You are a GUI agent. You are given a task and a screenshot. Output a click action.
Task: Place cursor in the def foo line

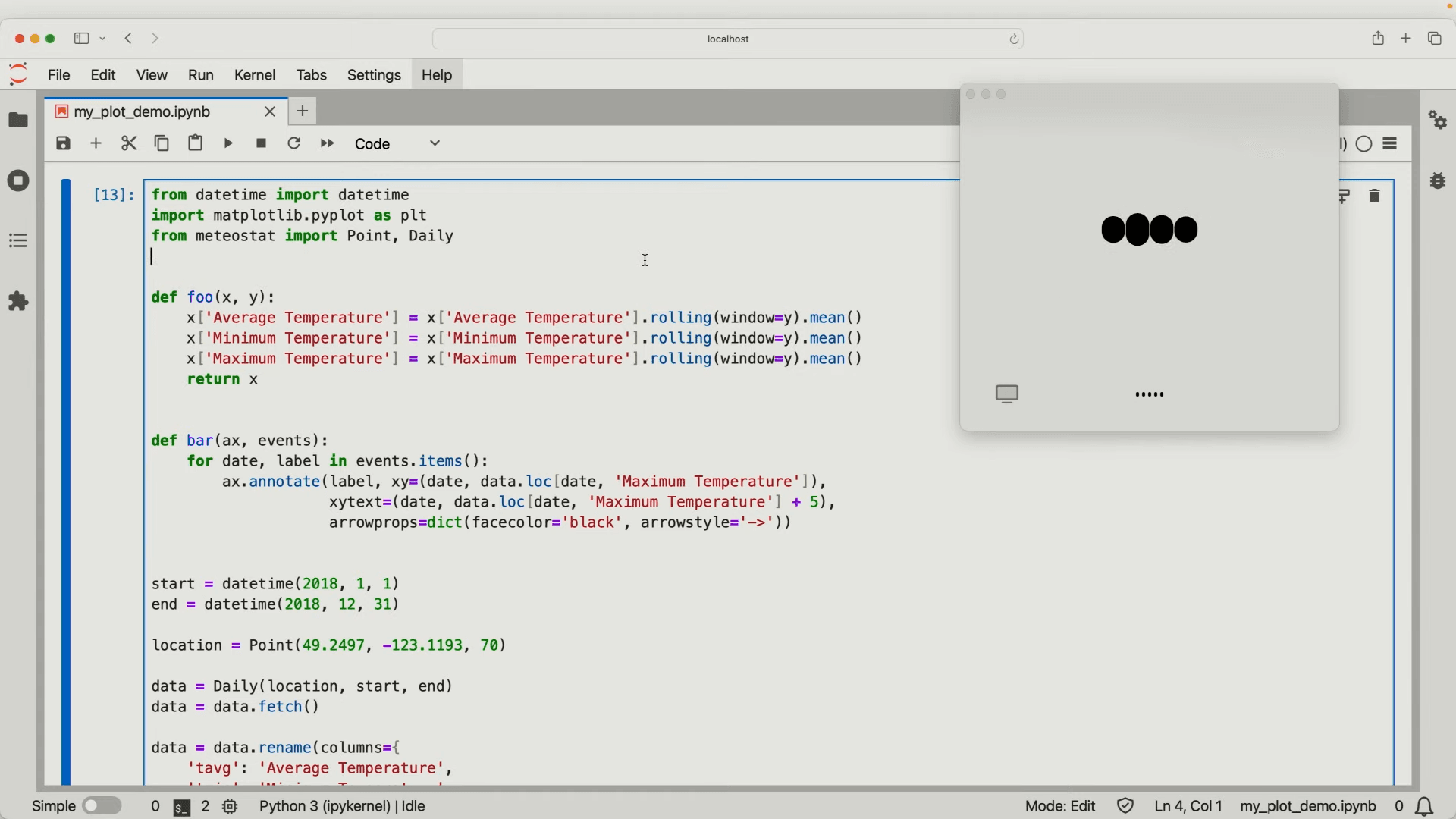[x=214, y=297]
